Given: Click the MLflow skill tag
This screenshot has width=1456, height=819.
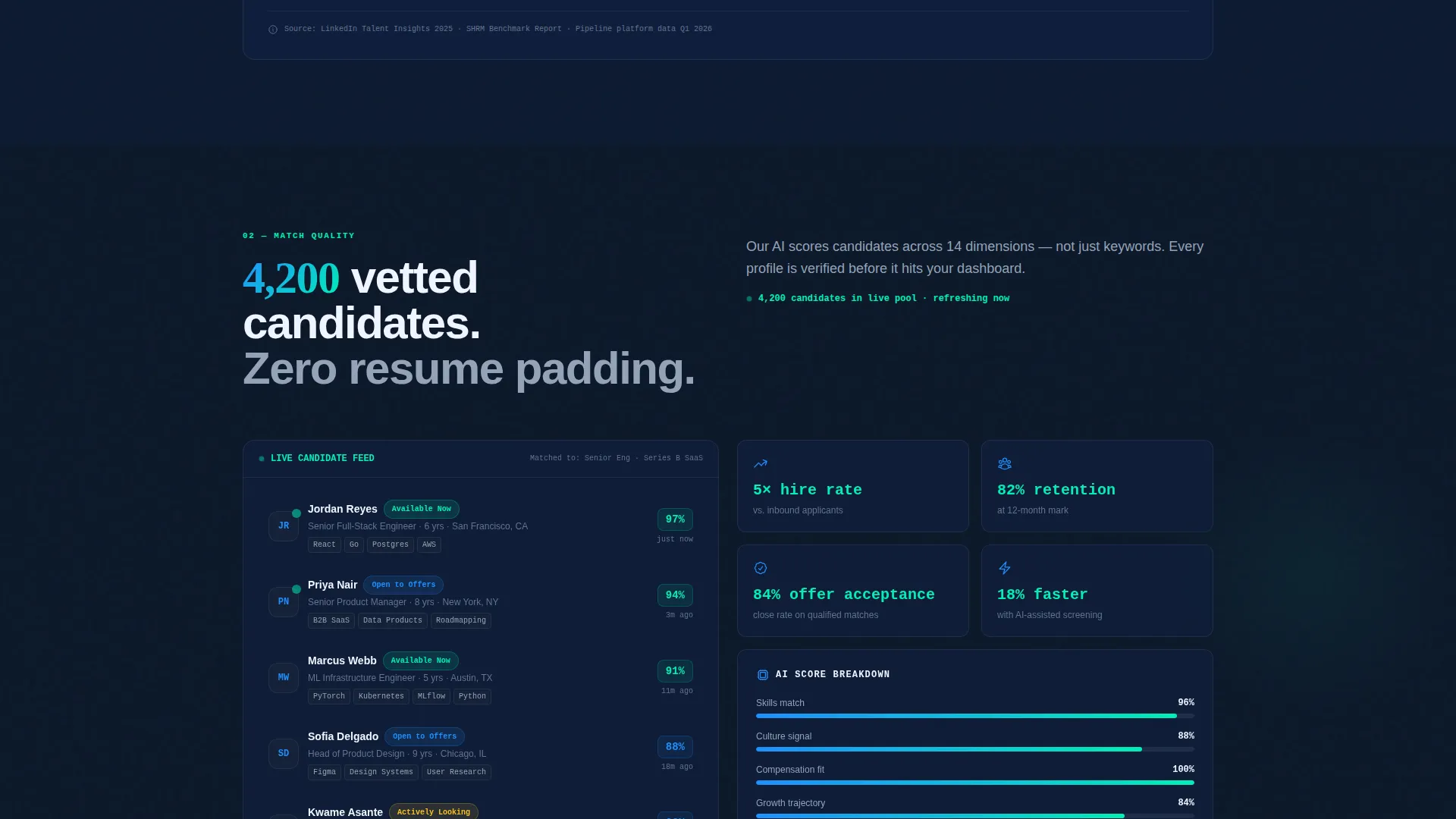Looking at the screenshot, I should coord(431,697).
